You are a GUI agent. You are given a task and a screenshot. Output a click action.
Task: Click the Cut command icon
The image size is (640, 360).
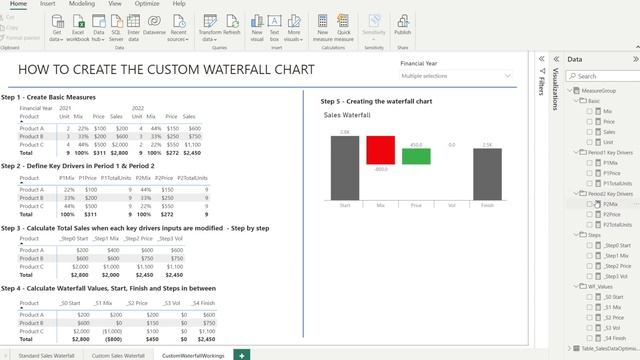point(2,18)
